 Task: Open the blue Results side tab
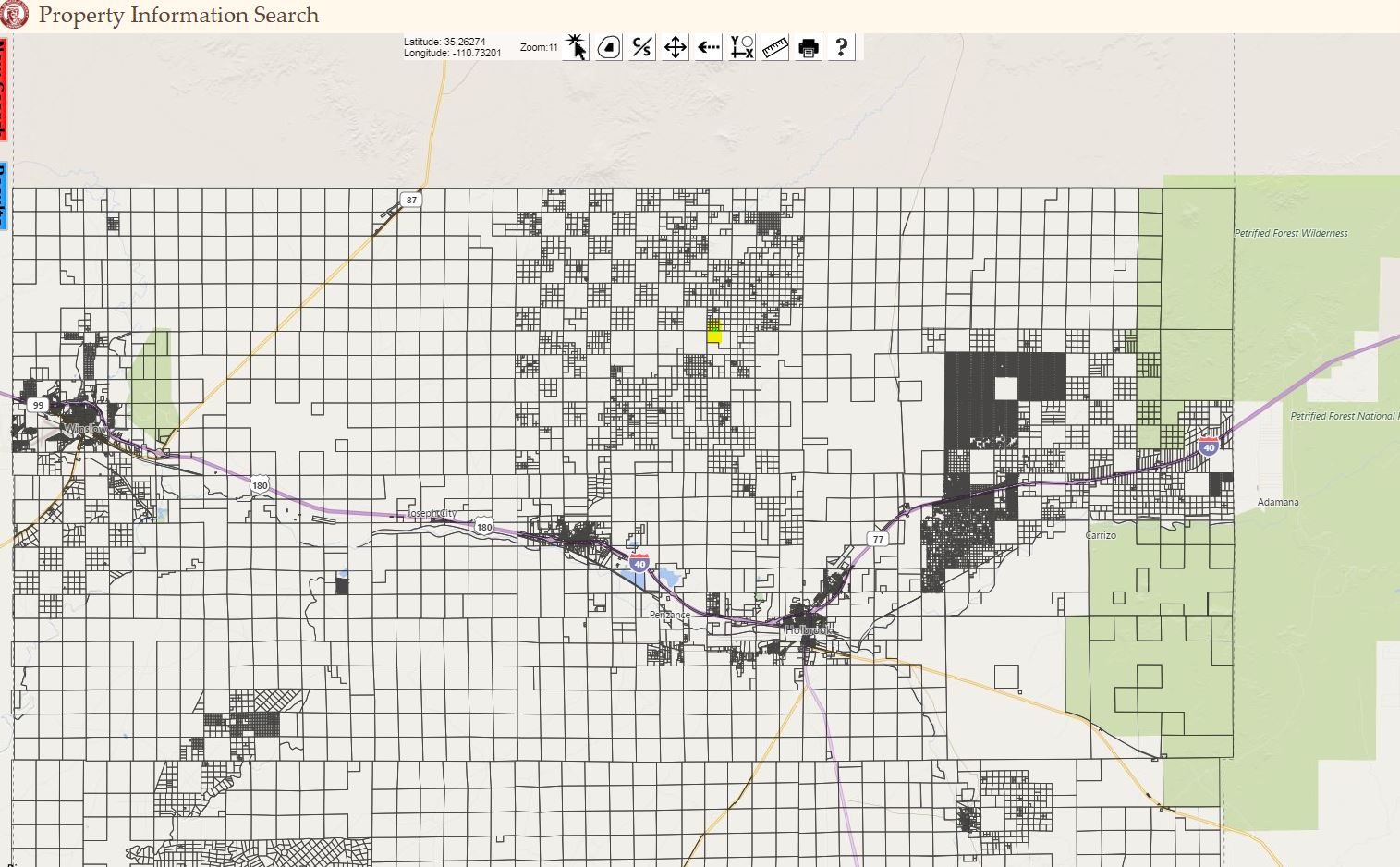(3, 196)
